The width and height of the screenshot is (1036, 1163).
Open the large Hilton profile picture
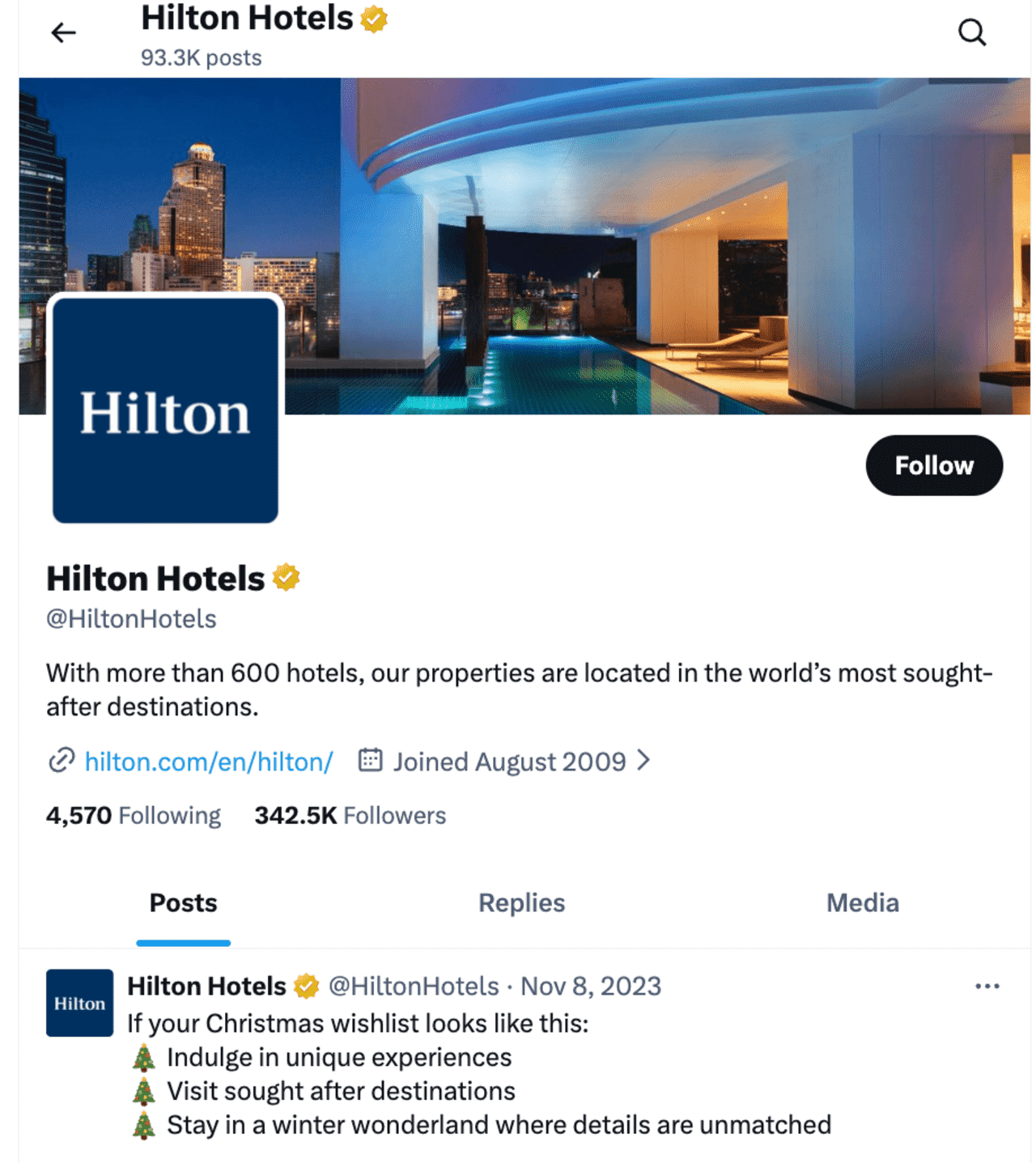point(165,410)
